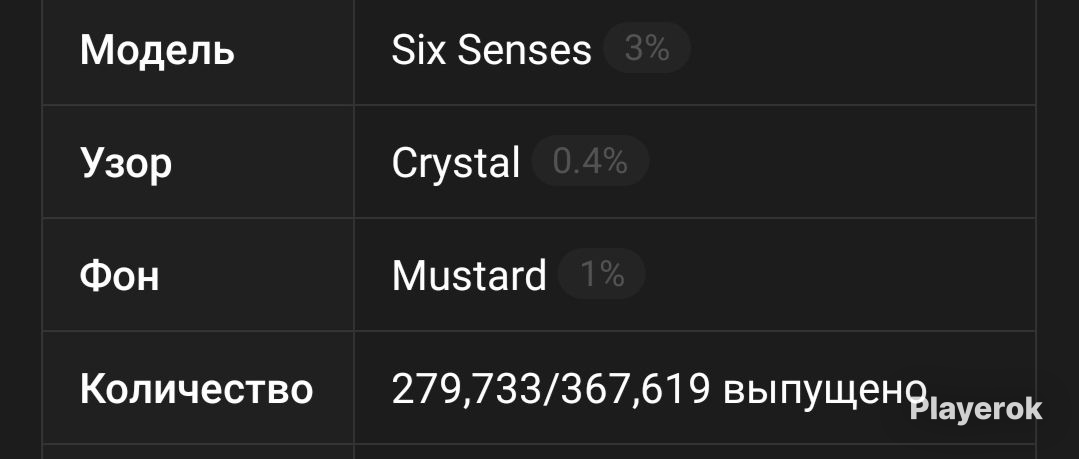Click the Модель row label

[157, 51]
